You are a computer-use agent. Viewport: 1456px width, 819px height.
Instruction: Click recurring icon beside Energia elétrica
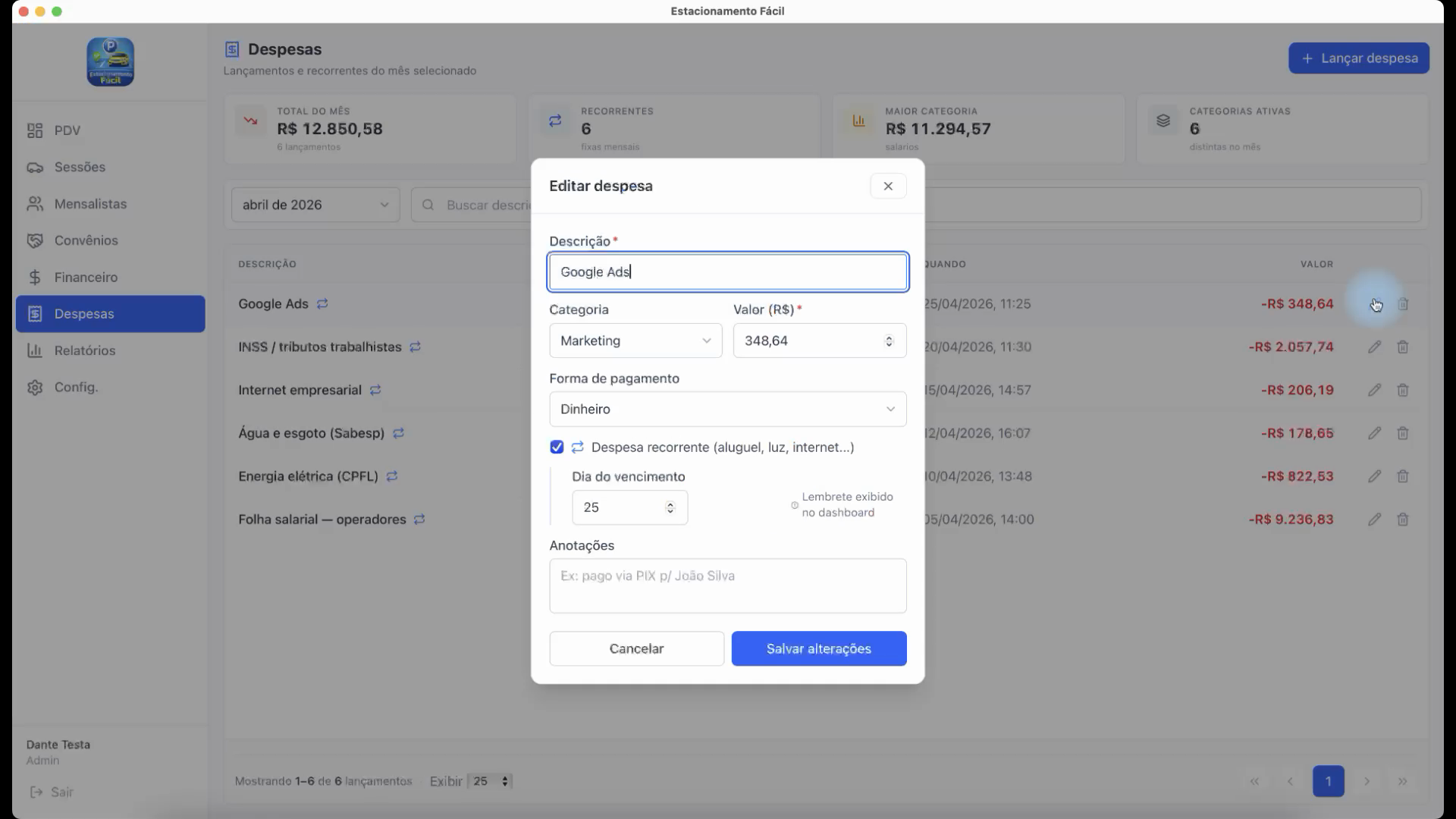[x=392, y=476]
